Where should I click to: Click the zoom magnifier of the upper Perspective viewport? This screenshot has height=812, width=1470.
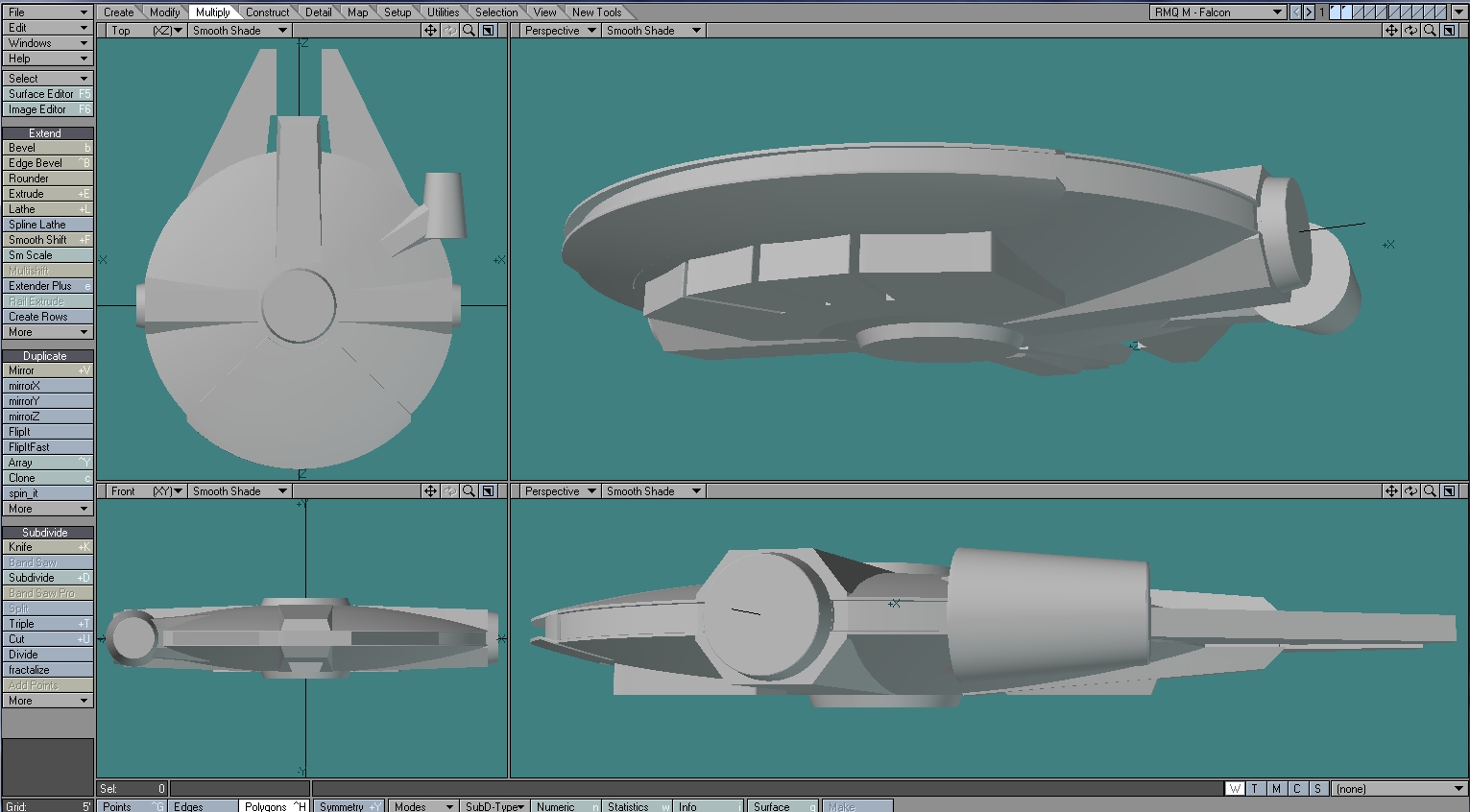1430,31
